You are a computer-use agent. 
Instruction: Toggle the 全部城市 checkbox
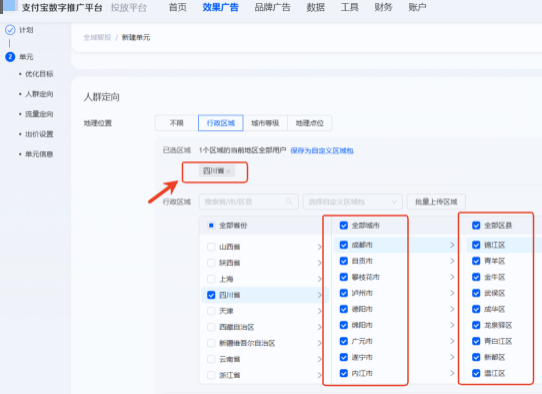coord(344,225)
